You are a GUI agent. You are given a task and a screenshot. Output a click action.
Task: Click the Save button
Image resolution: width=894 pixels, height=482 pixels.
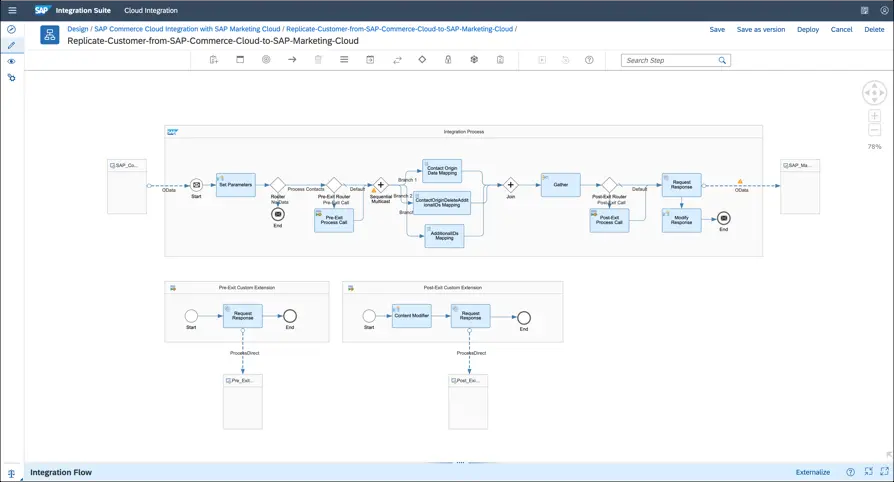(717, 30)
